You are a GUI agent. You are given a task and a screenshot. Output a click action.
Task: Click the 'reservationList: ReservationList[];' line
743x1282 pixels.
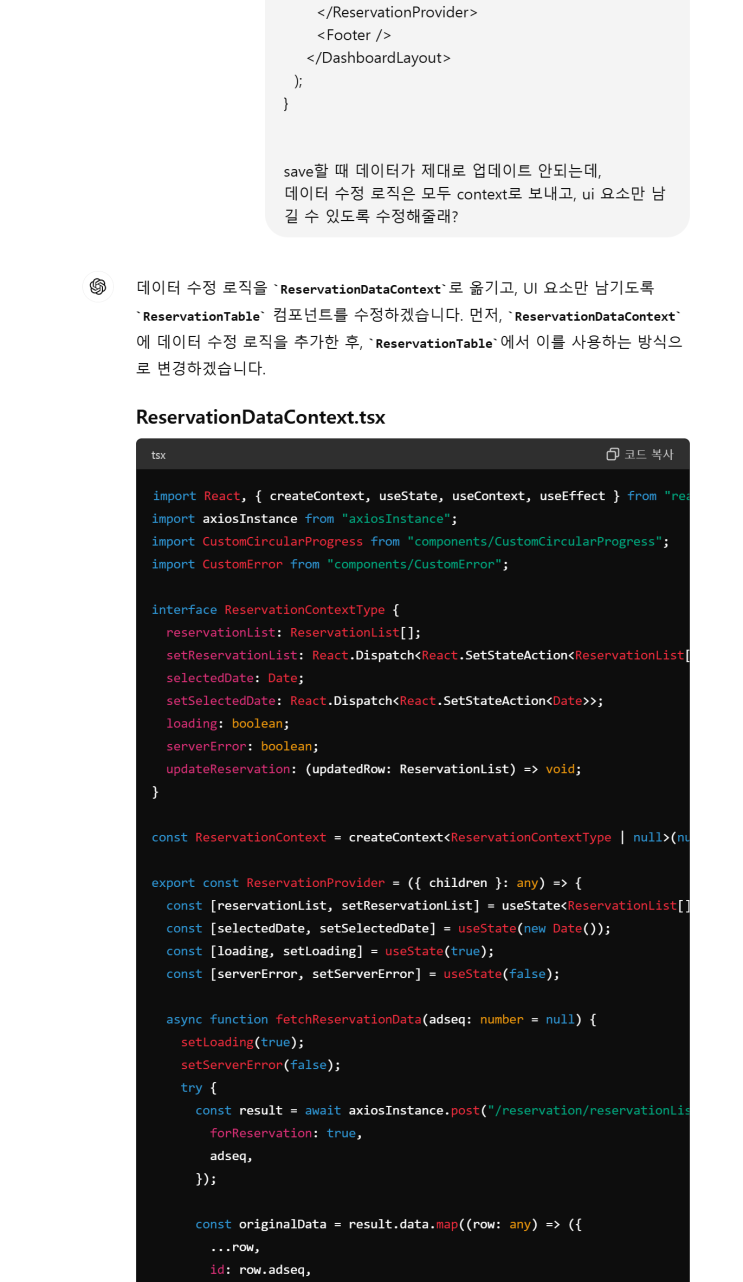tap(293, 633)
